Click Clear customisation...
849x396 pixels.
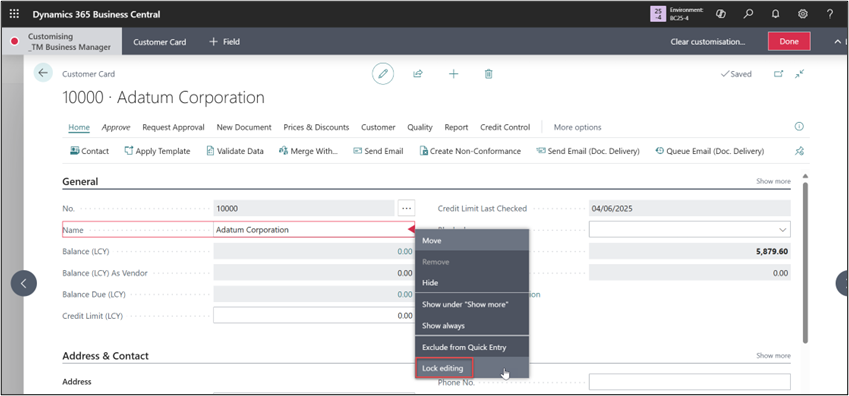[x=708, y=42]
